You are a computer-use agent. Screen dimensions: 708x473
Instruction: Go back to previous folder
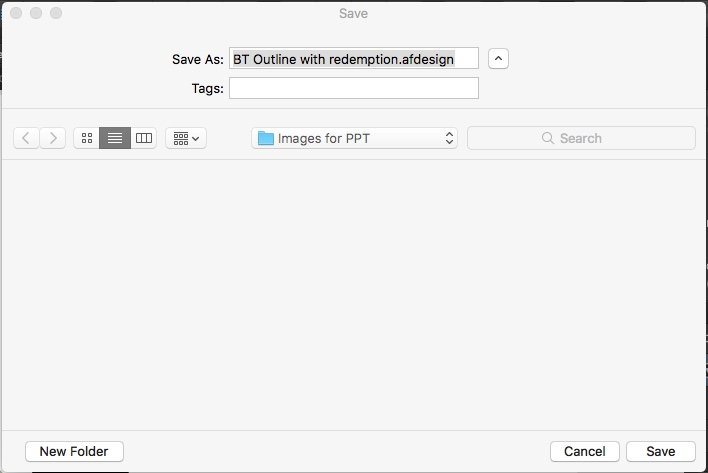(26, 138)
